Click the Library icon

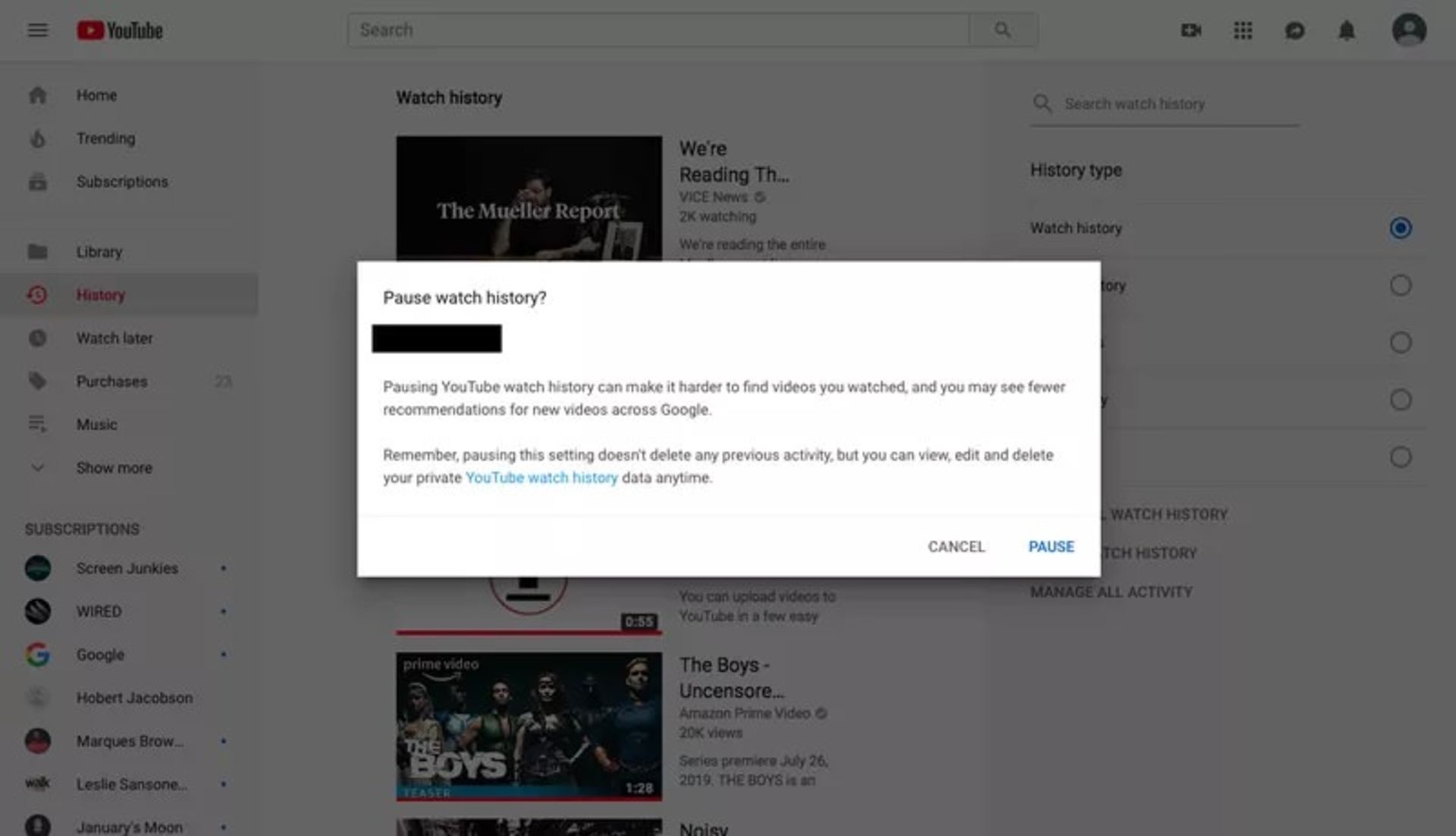click(37, 251)
